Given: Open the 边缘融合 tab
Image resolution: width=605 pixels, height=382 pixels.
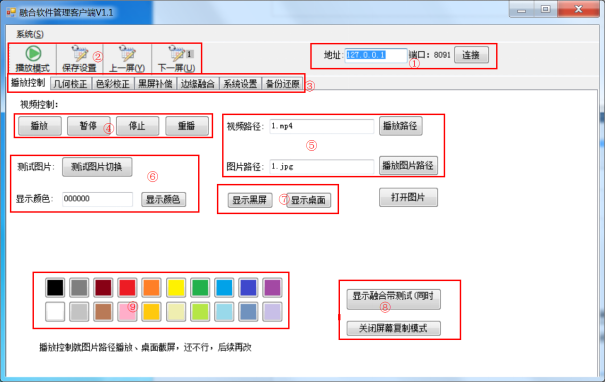Looking at the screenshot, I should (198, 84).
